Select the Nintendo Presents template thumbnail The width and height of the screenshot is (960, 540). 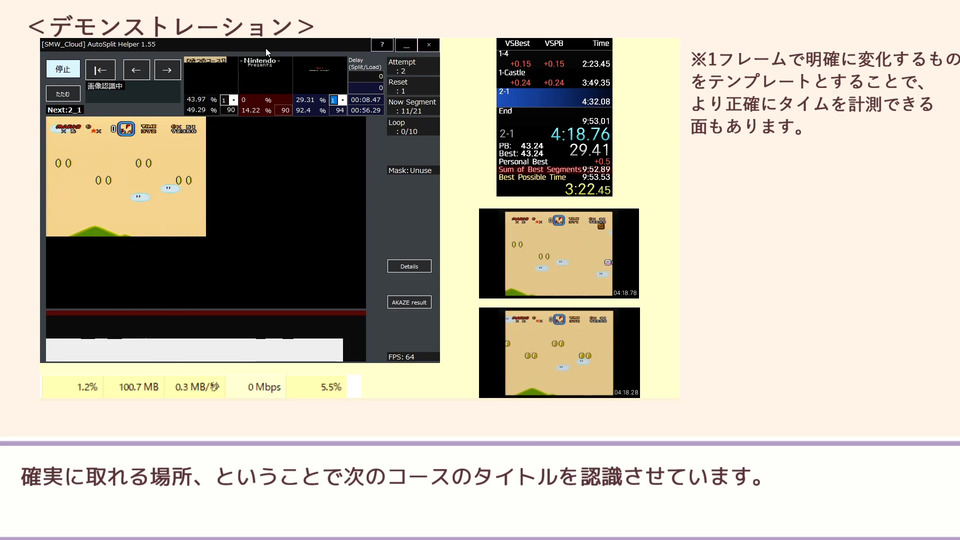(x=265, y=75)
